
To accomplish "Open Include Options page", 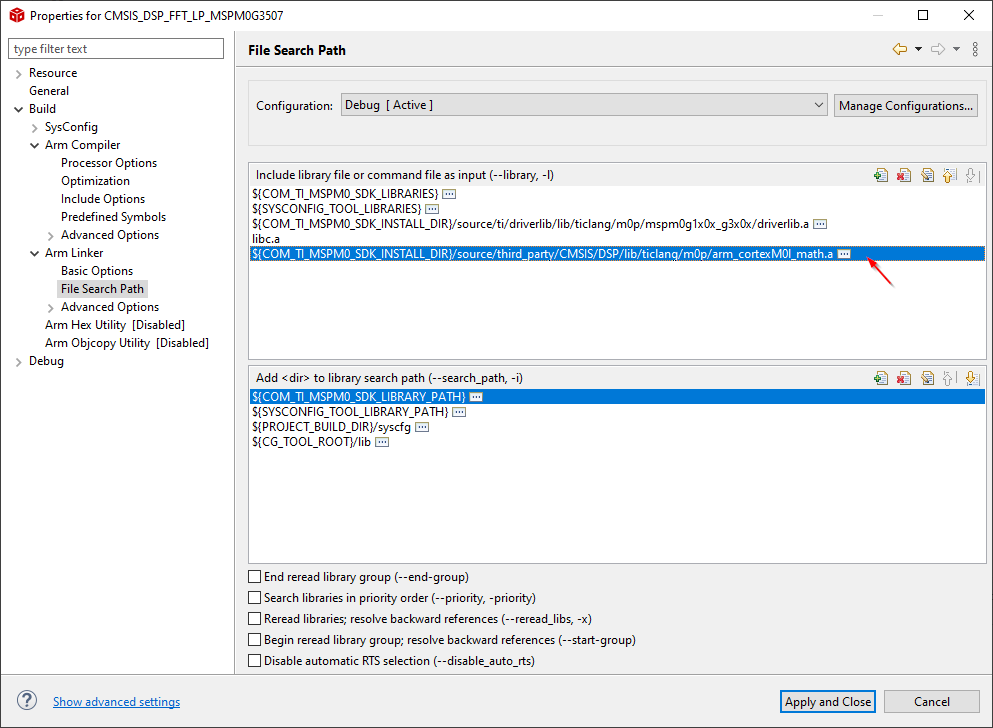I will pos(103,199).
